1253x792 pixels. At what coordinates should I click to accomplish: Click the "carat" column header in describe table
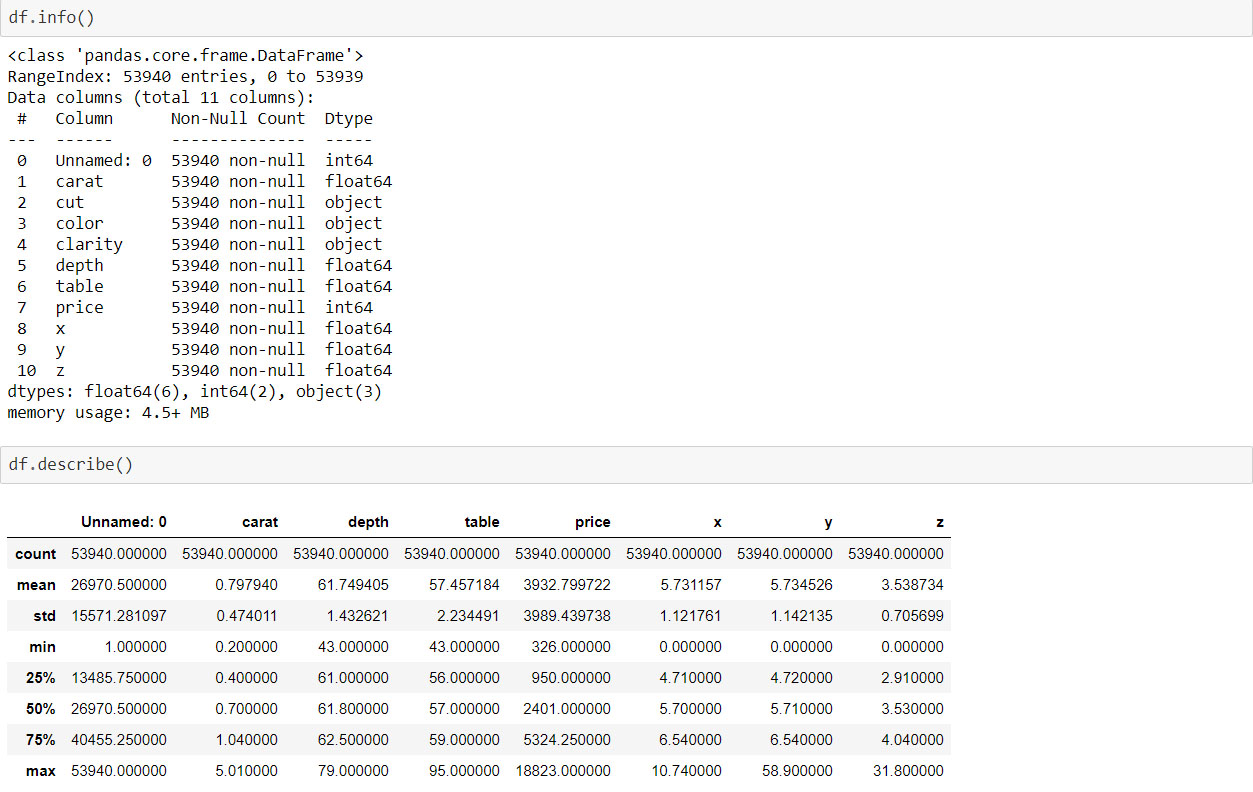260,522
